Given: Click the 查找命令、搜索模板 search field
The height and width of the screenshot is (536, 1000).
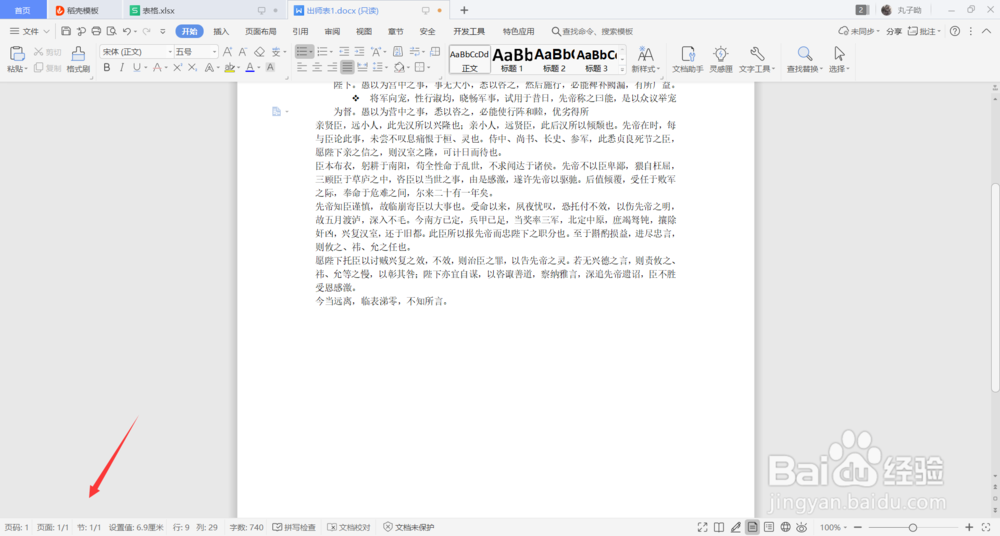Looking at the screenshot, I should (592, 31).
